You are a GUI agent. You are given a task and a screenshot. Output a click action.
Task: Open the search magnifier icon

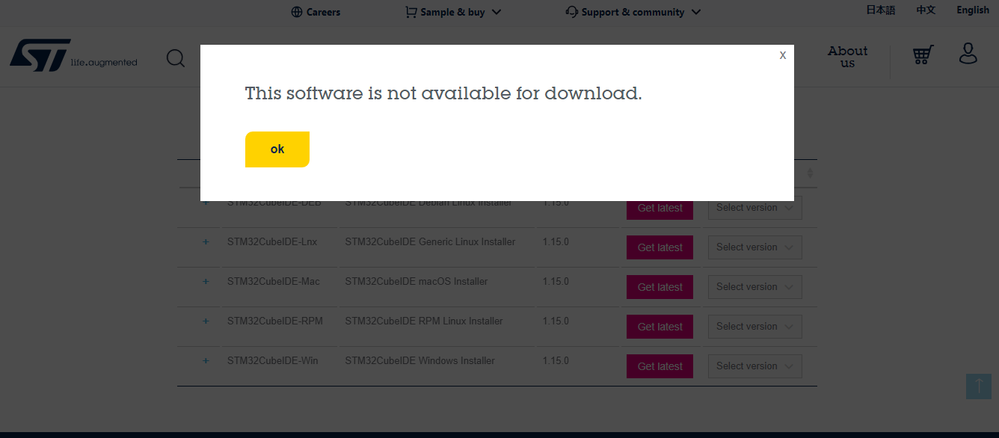(176, 59)
